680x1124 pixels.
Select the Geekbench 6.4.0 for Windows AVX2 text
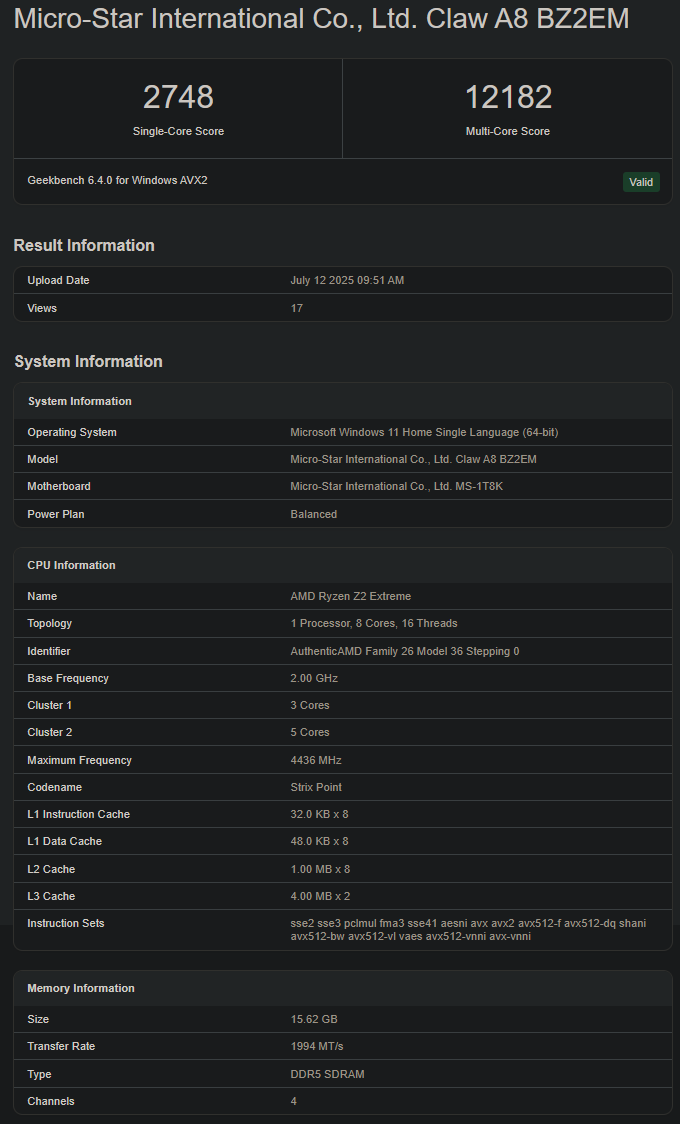[117, 180]
